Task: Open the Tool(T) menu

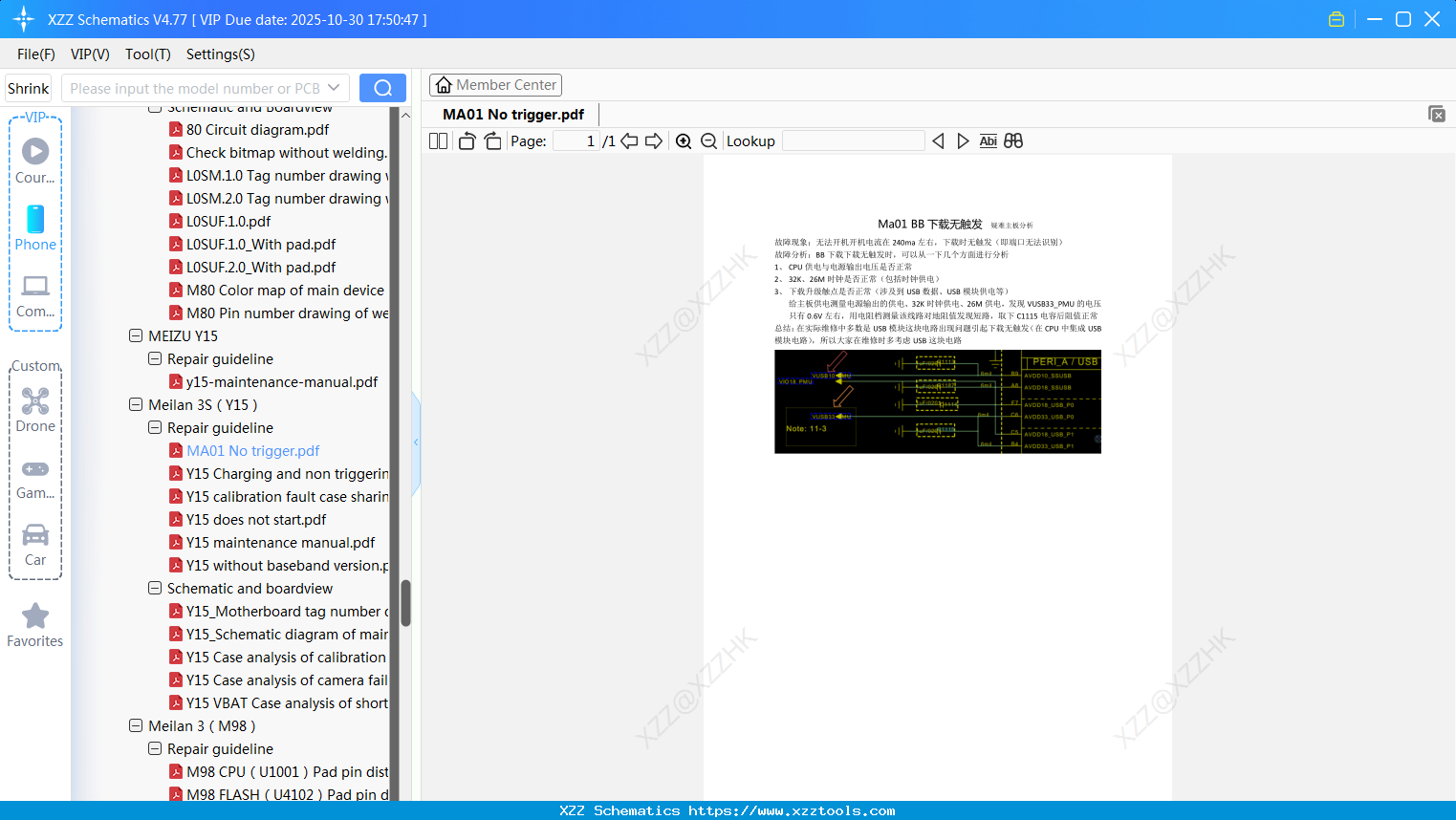Action: 148,54
